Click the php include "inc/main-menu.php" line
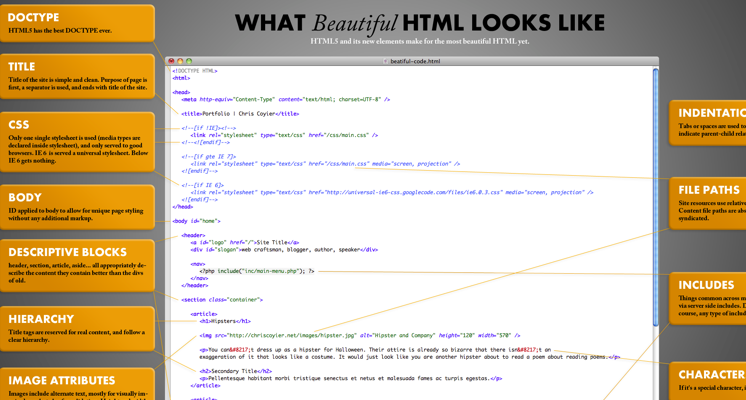Screen dimensions: 746x400 pyautogui.click(x=257, y=271)
